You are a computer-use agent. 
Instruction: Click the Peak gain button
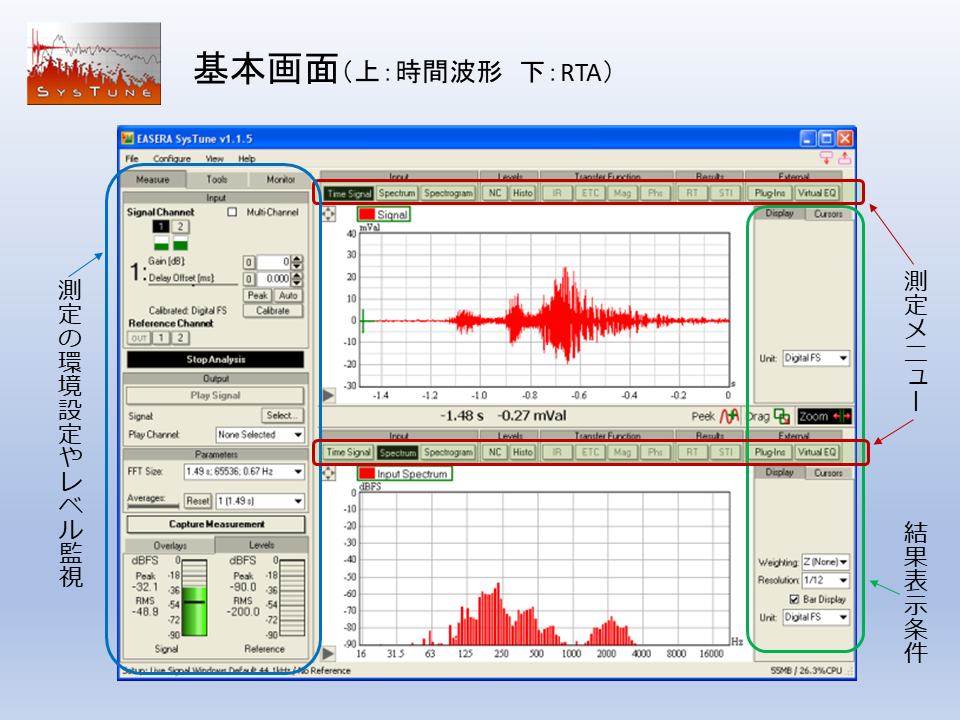click(257, 296)
